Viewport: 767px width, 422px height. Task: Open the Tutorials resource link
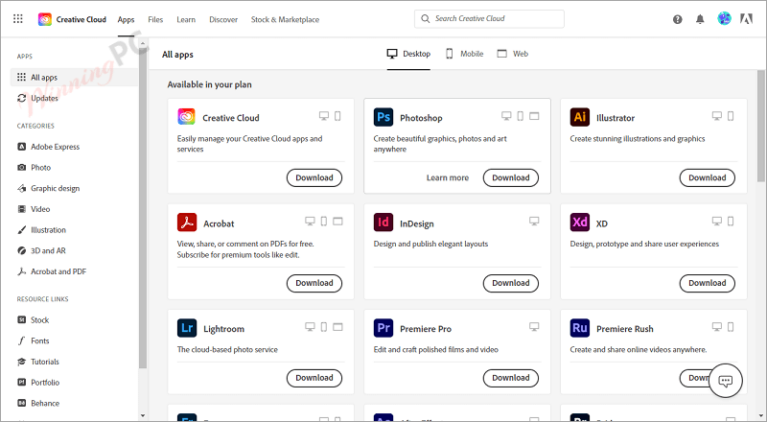point(38,361)
